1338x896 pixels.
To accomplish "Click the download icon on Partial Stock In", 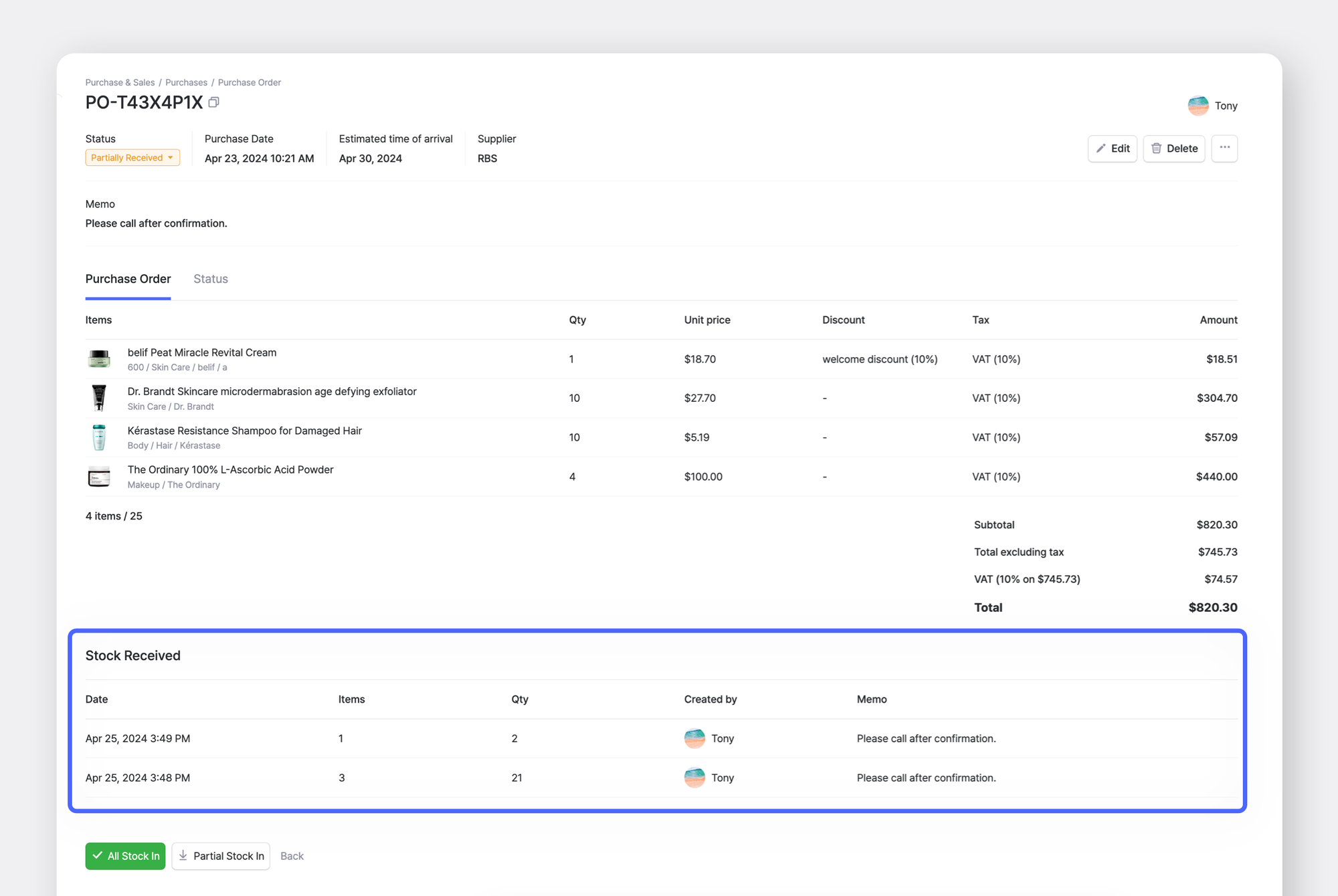I will [183, 856].
